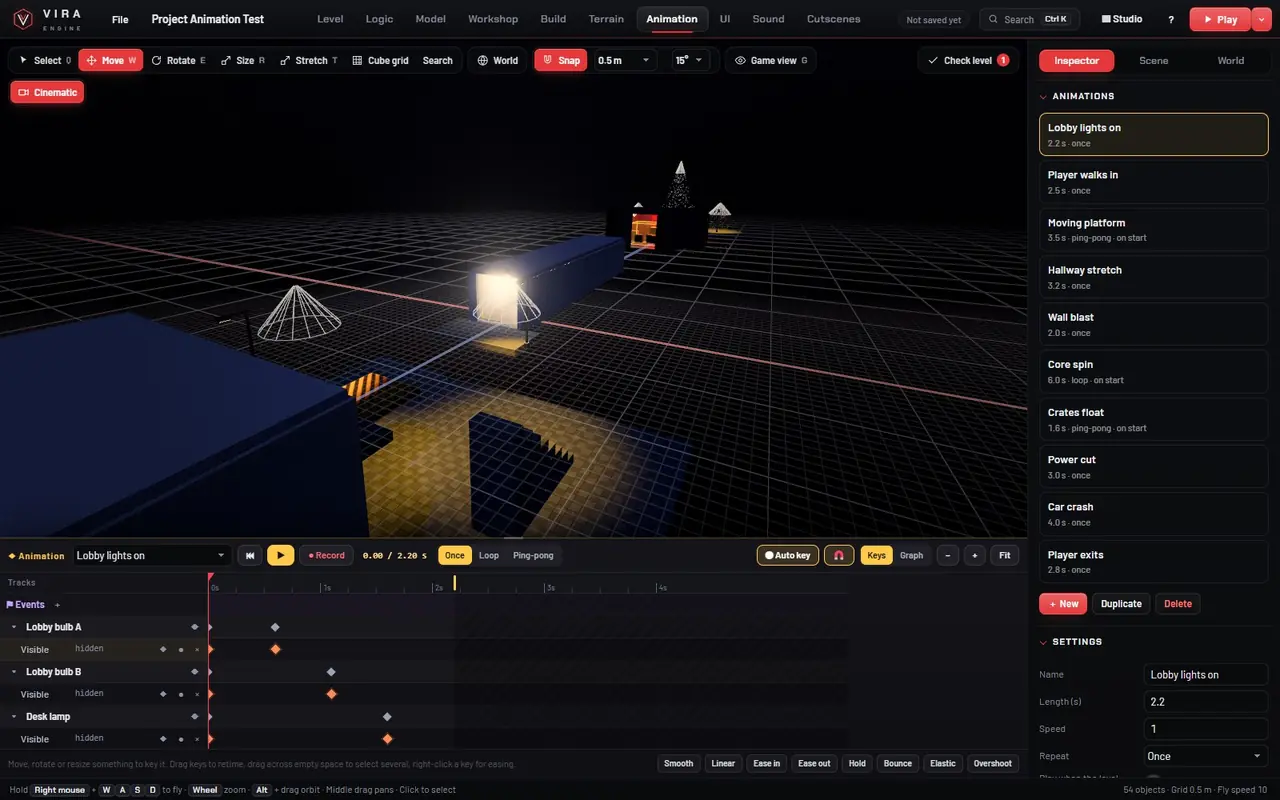
Task: Remove the Desk lamp Visible track
Action: tap(197, 739)
